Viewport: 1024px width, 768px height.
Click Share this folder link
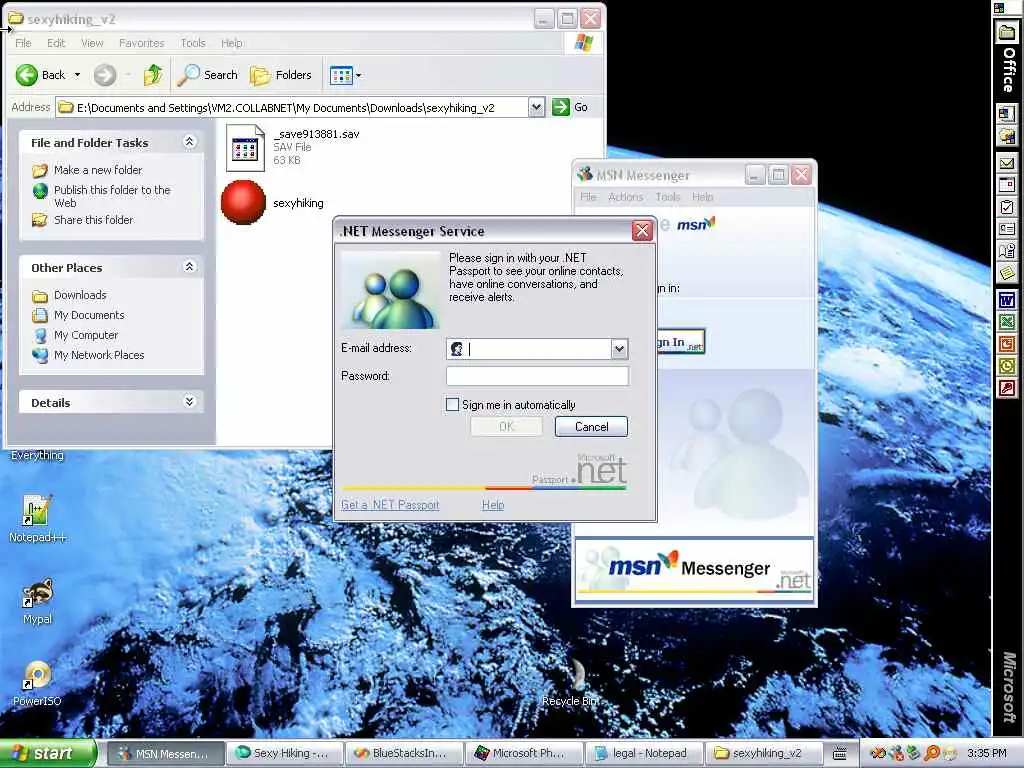click(93, 220)
